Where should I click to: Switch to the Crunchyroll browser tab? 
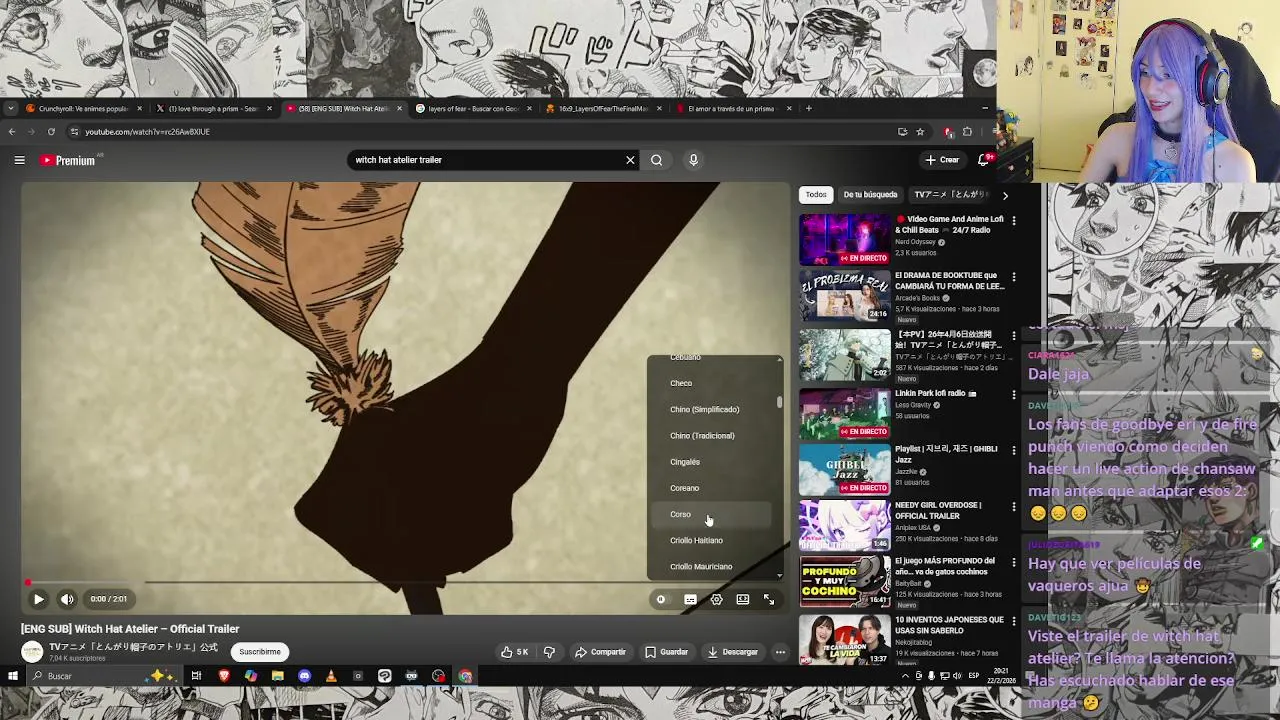click(x=82, y=108)
